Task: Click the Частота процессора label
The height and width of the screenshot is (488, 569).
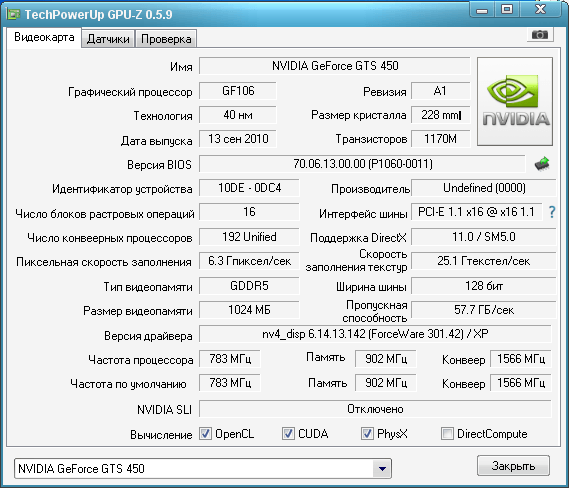Action: click(141, 360)
